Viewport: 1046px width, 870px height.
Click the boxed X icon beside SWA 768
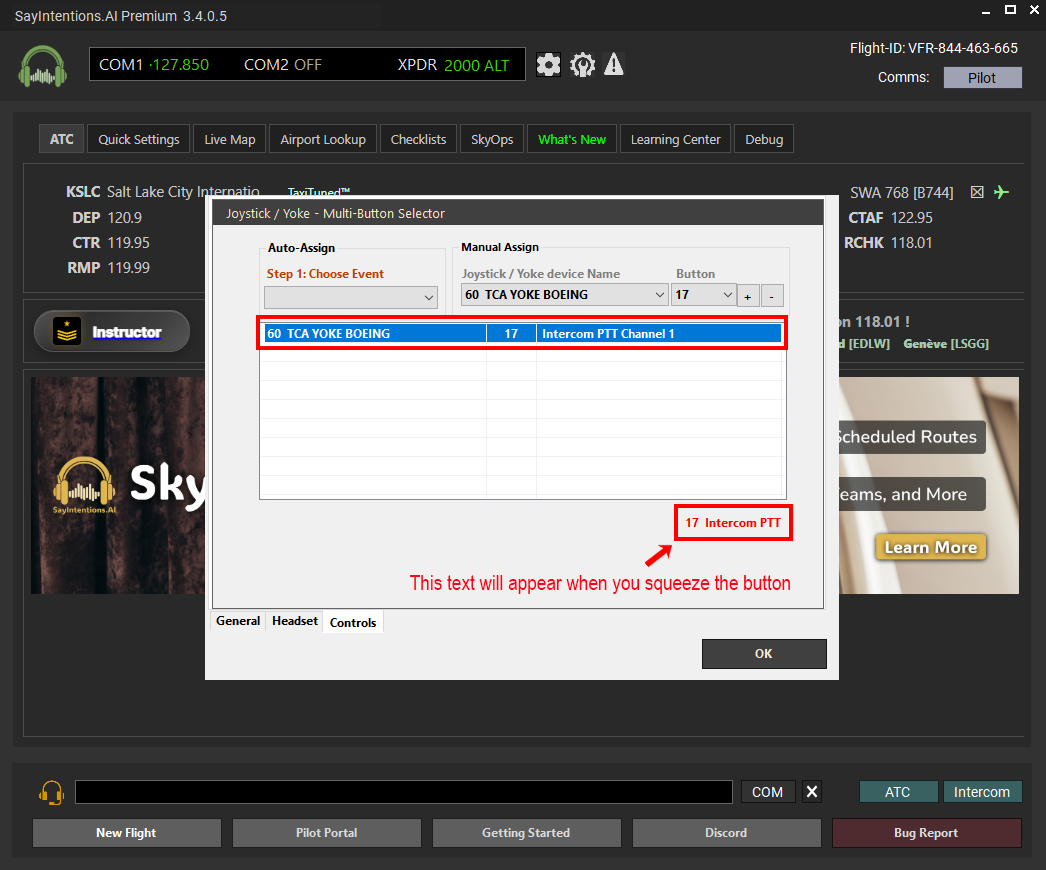(977, 192)
